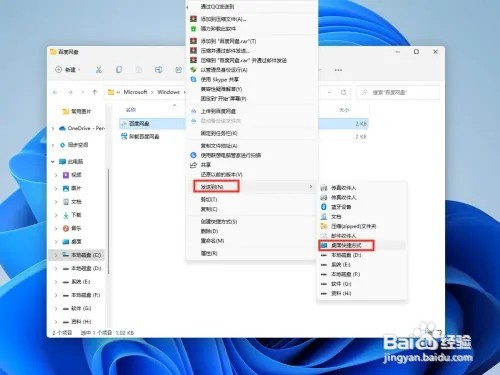
Task: Click the forward navigation arrow
Action: pyautogui.click(x=70, y=92)
